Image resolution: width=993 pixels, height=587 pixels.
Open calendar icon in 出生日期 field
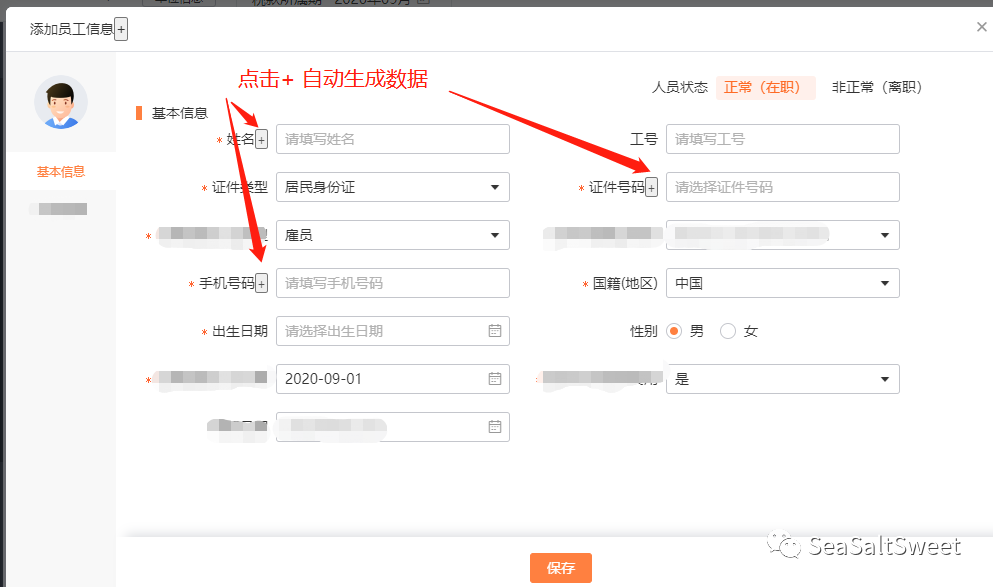click(x=495, y=331)
